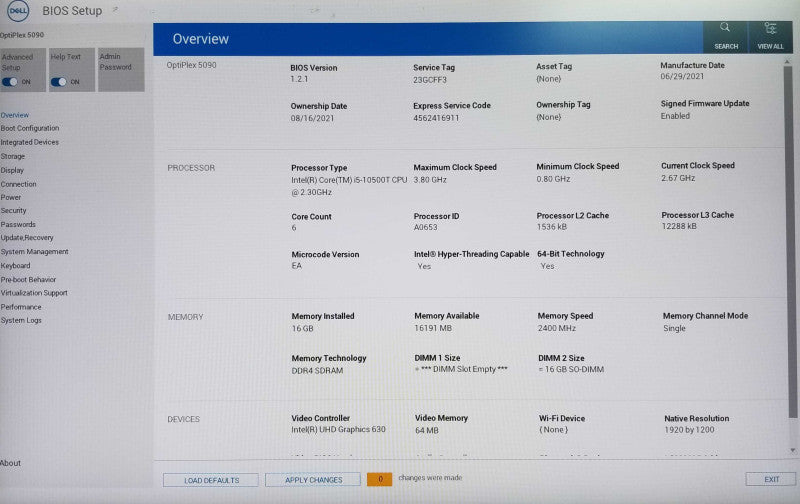
Task: Open the Admin Password tile
Action: [121, 70]
